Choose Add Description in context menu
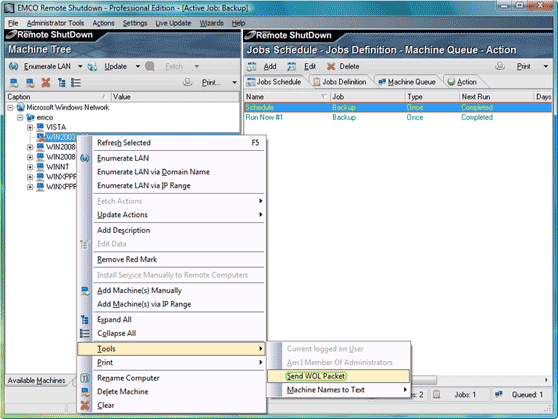This screenshot has height=419, width=558. click(171, 230)
